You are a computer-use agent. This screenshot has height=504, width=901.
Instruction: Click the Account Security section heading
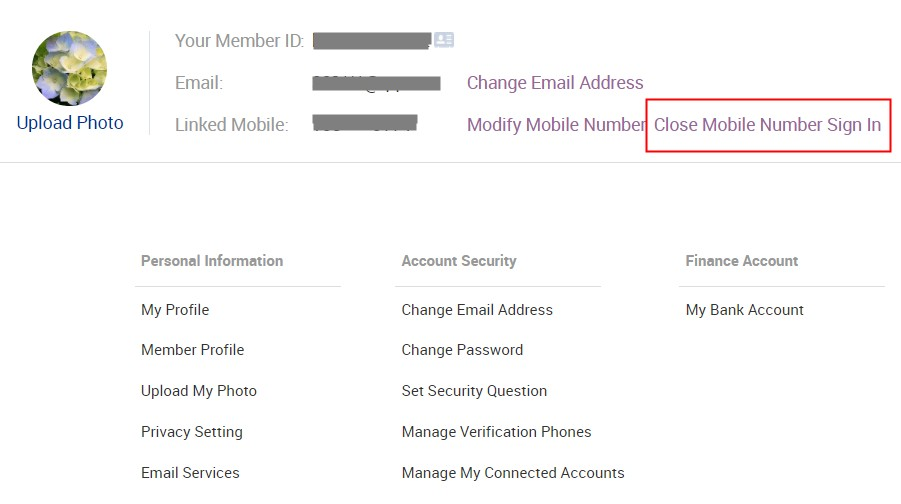[459, 261]
